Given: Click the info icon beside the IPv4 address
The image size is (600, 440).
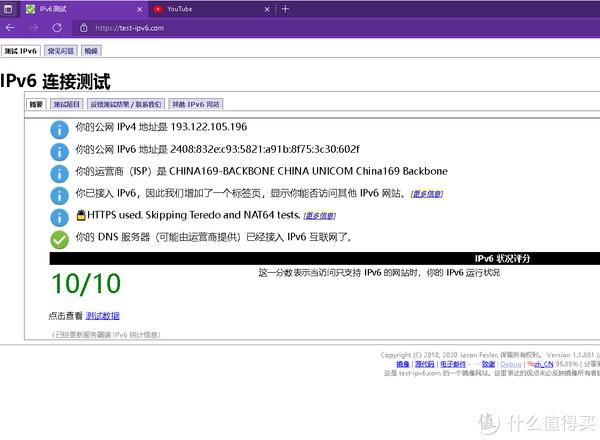Looking at the screenshot, I should [x=59, y=130].
